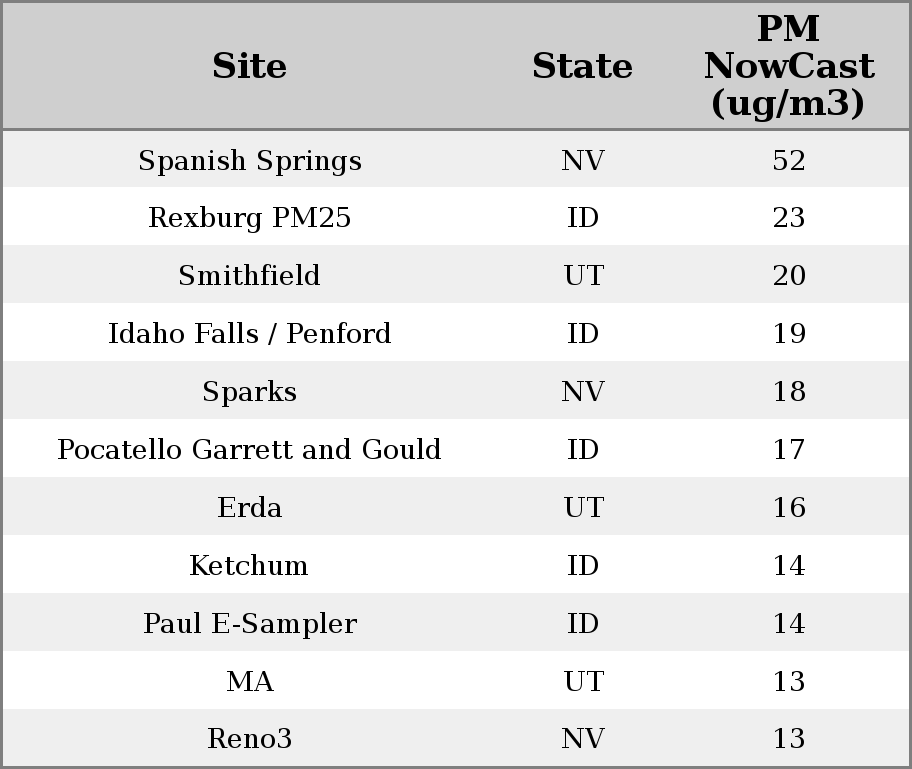The height and width of the screenshot is (769, 912).
Task: Select the Sparks site cell
Action: (249, 392)
